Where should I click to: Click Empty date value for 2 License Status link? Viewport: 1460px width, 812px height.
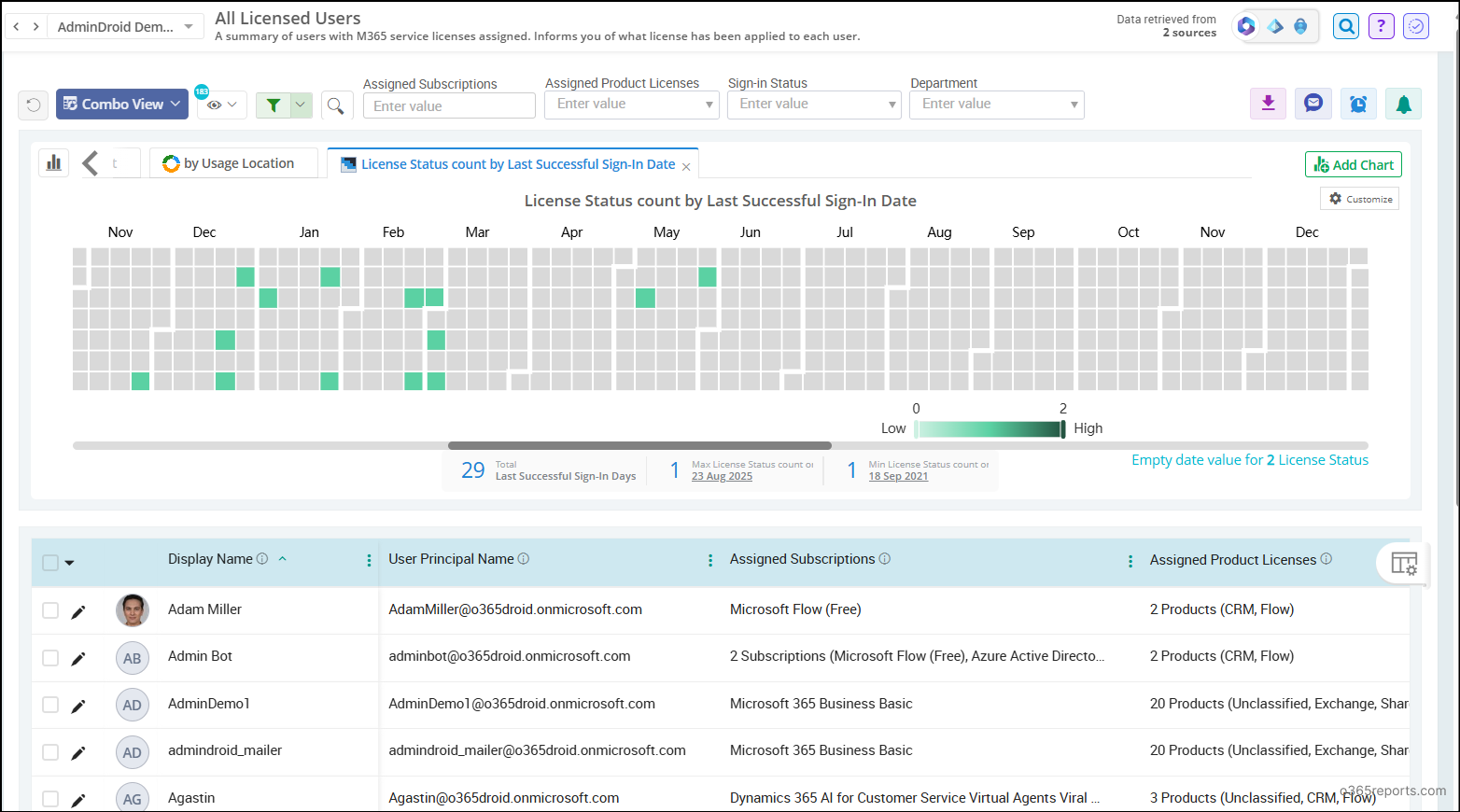tap(1250, 459)
